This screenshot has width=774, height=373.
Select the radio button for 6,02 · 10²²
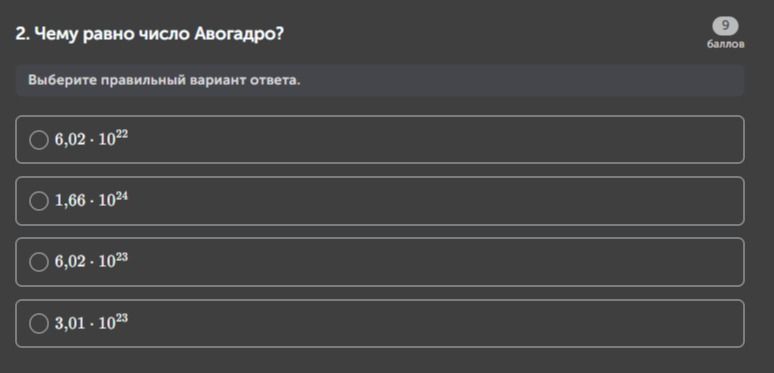point(39,140)
